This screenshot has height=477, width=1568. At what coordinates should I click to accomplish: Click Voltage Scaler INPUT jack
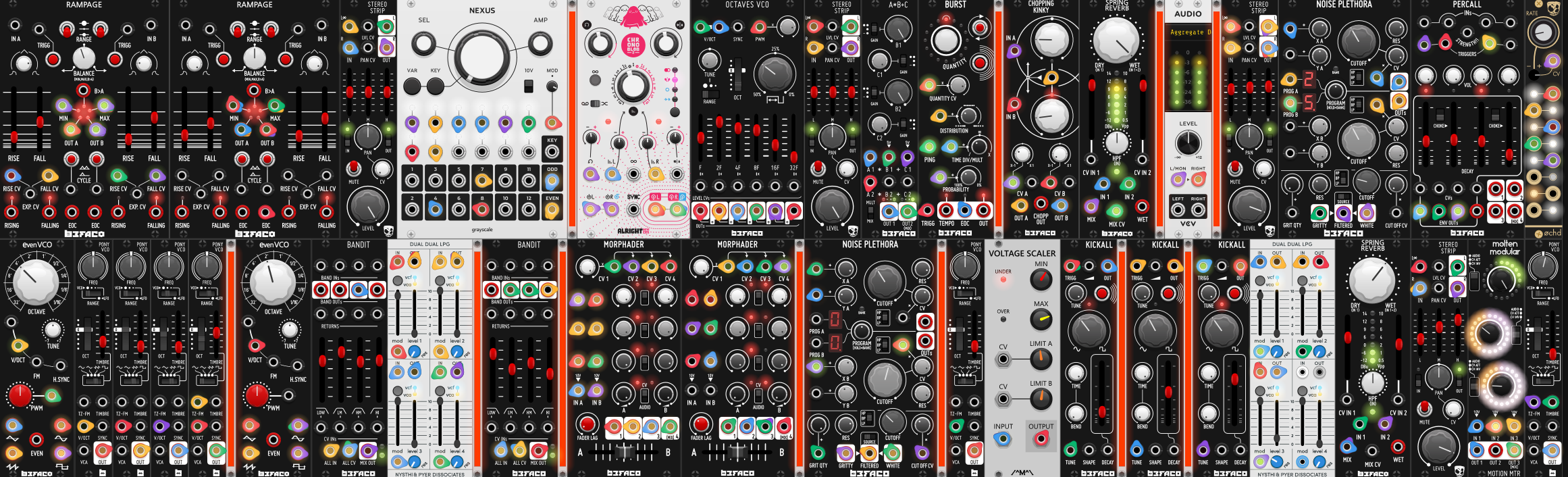(x=1003, y=439)
